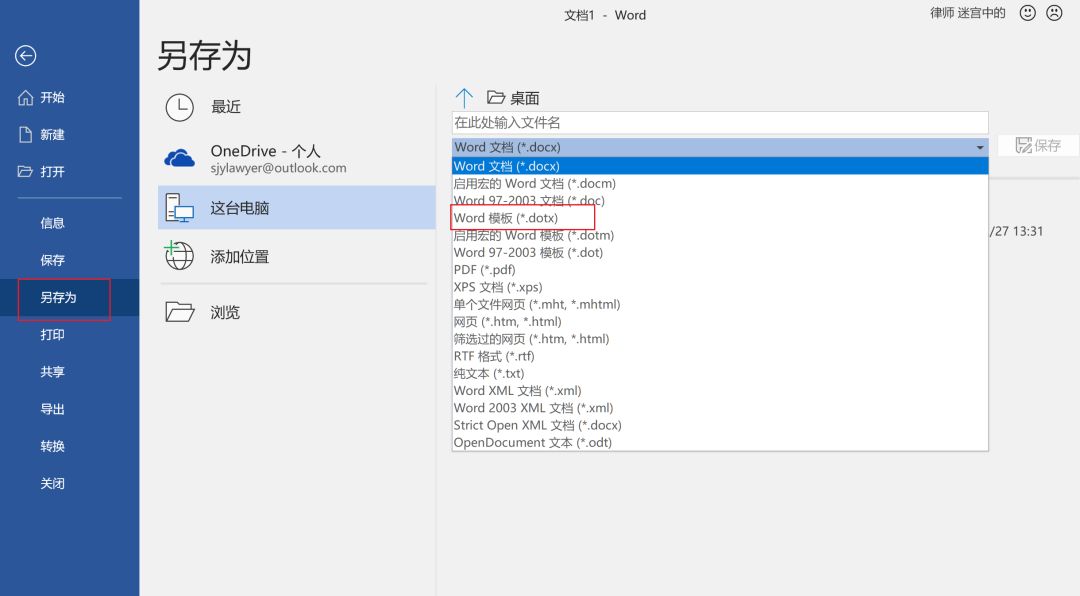The width and height of the screenshot is (1080, 596).
Task: Choose RTF 格式 (*.rtf)
Action: click(720, 356)
